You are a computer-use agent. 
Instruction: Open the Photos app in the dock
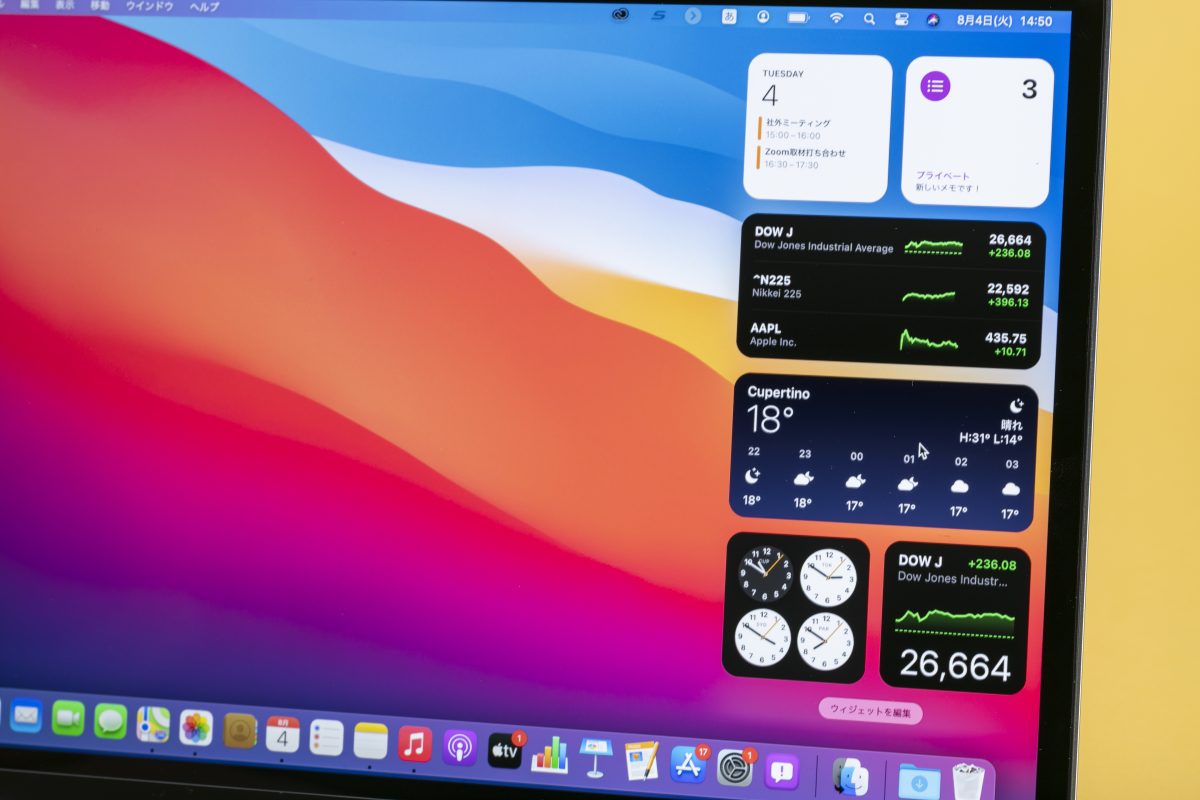[x=196, y=728]
